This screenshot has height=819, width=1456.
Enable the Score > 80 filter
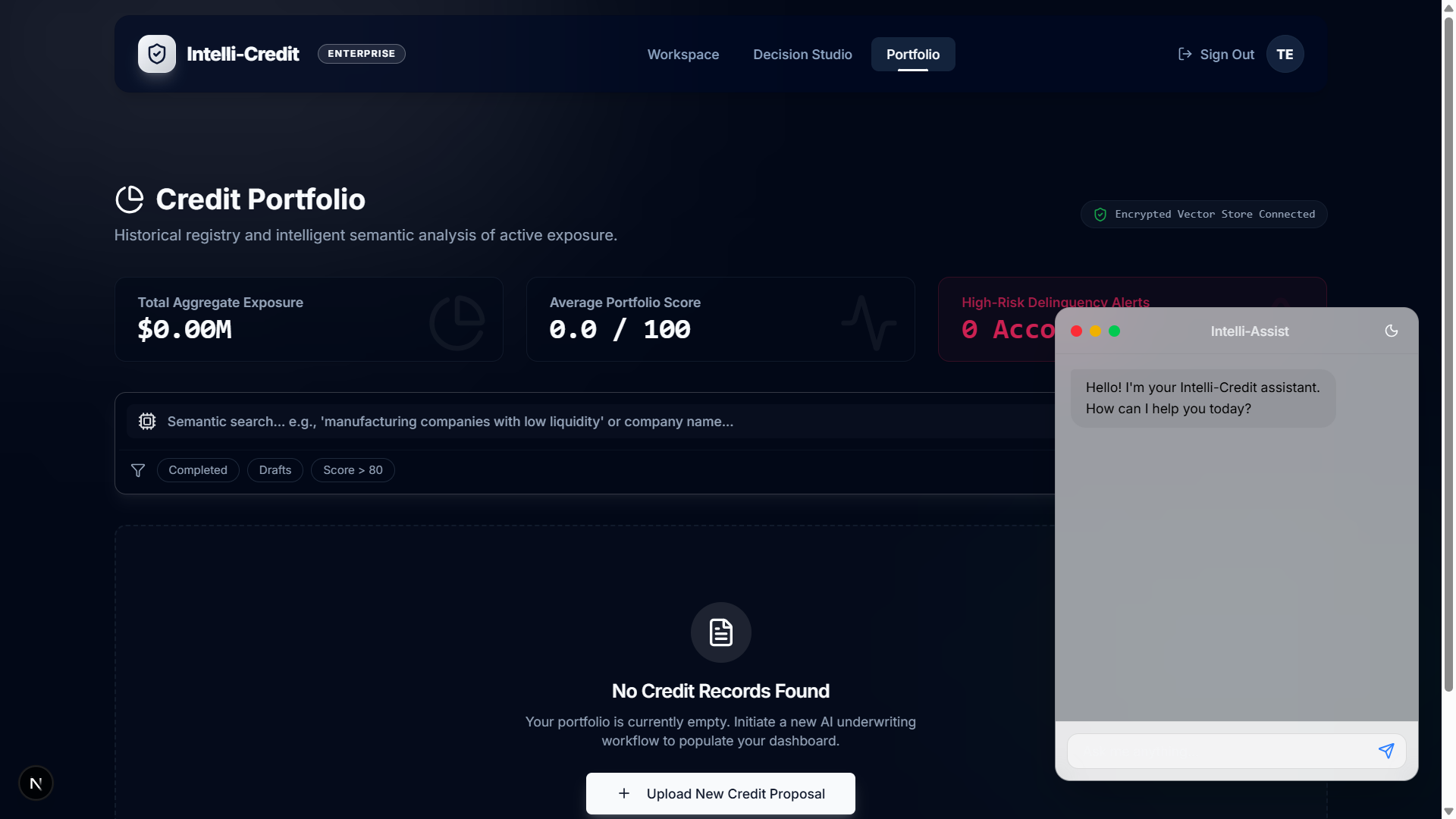pyautogui.click(x=353, y=470)
